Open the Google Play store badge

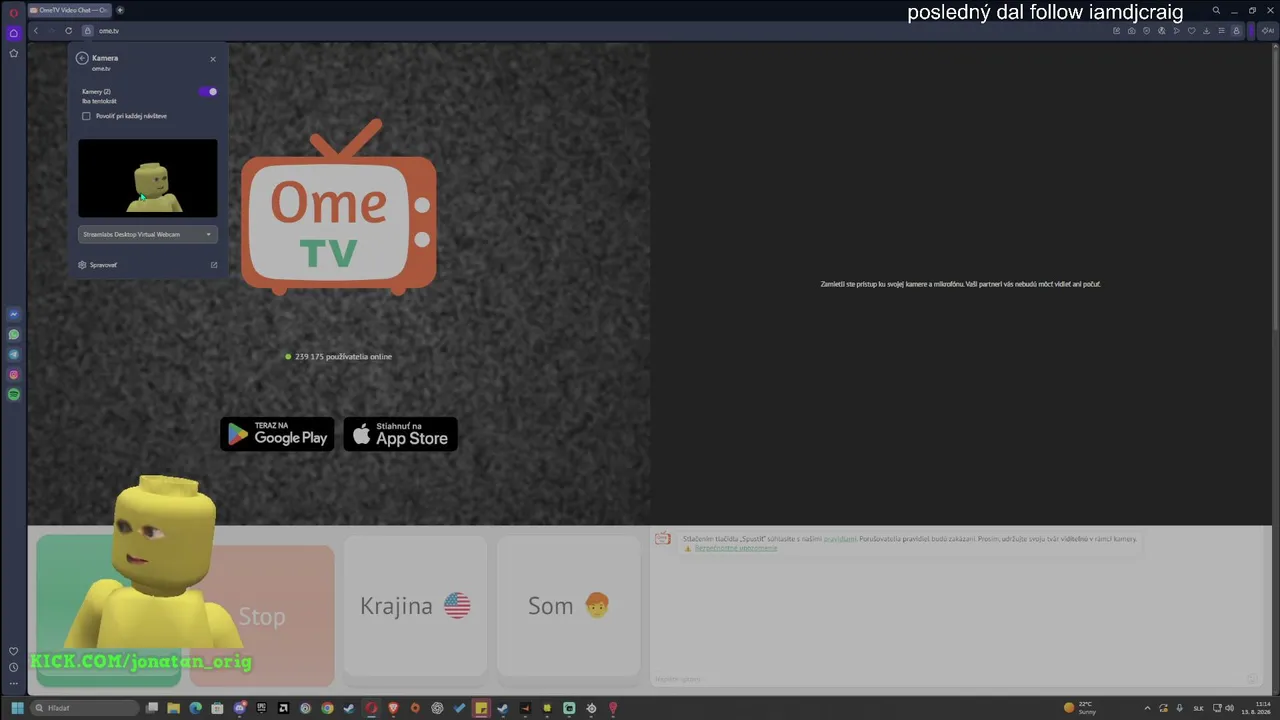point(277,434)
